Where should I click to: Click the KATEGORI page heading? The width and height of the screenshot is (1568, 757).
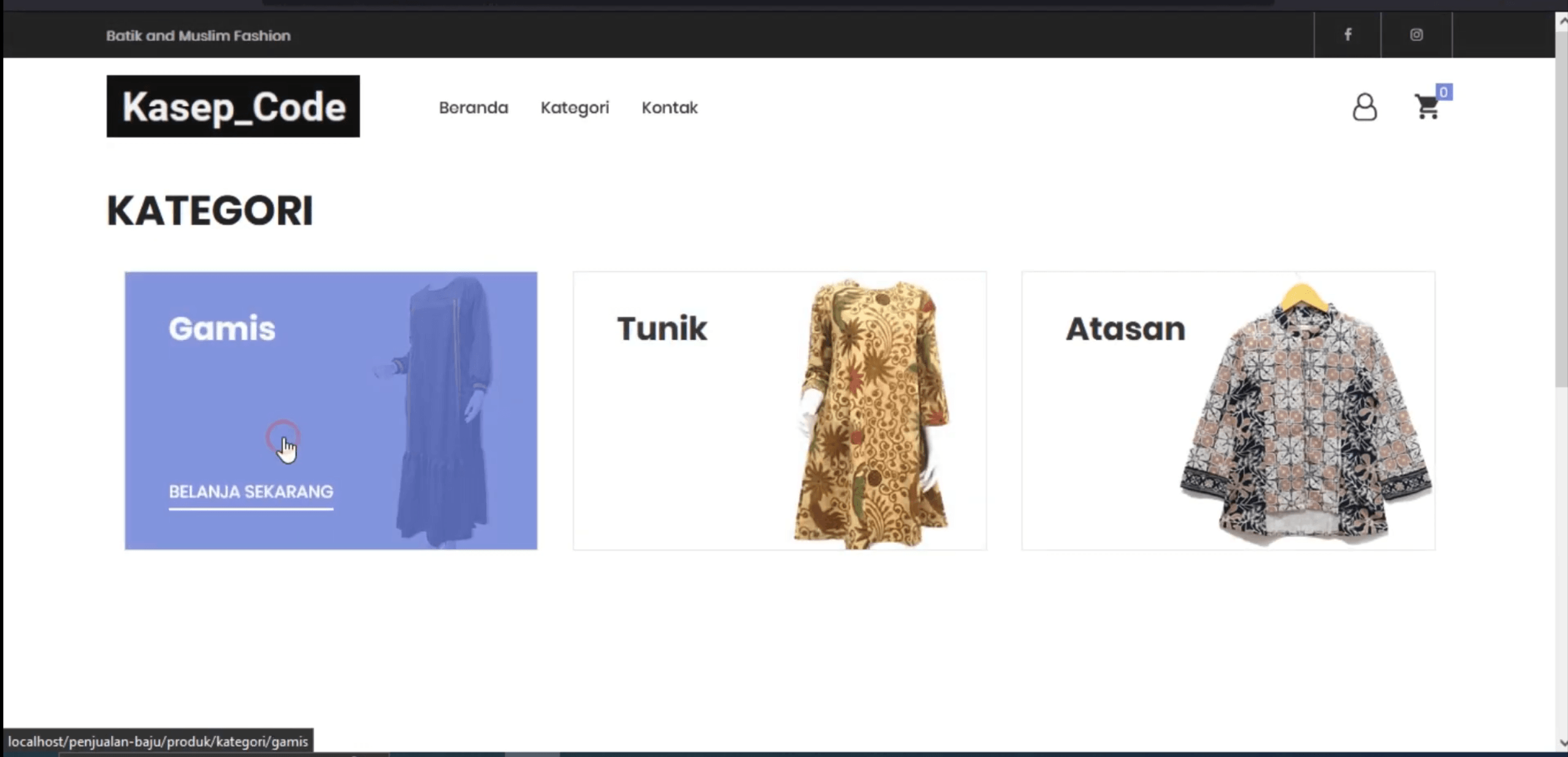pyautogui.click(x=210, y=211)
